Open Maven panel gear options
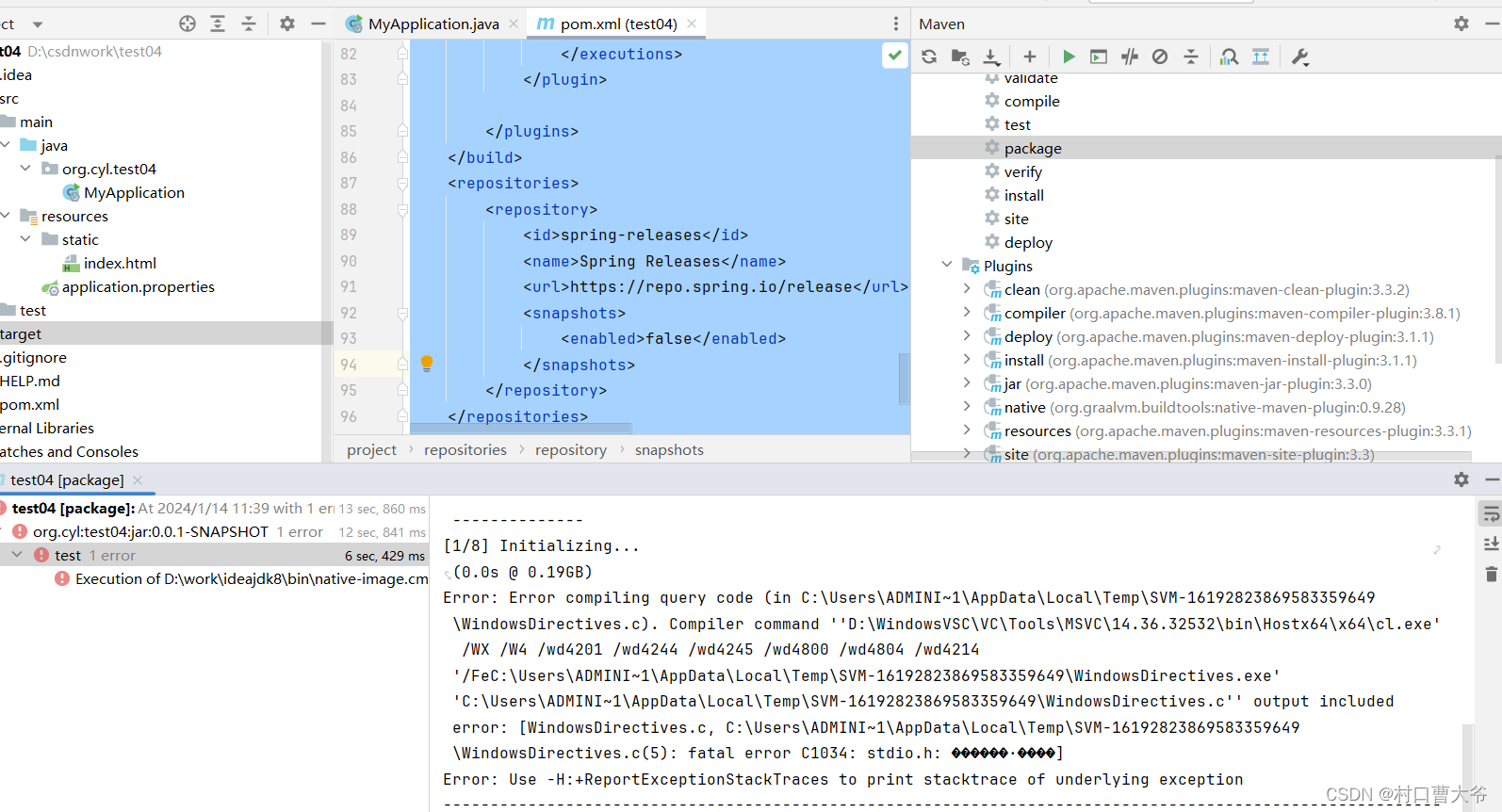Image resolution: width=1502 pixels, height=812 pixels. 1461,24
